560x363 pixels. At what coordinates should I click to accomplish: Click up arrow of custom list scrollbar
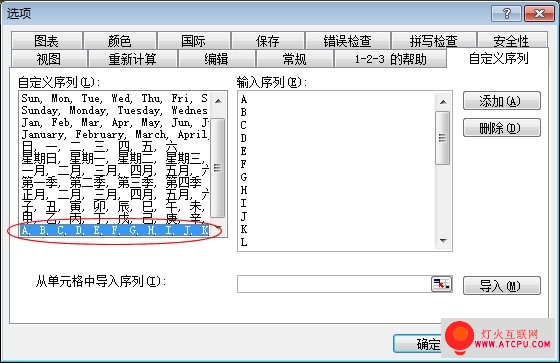pyautogui.click(x=218, y=101)
